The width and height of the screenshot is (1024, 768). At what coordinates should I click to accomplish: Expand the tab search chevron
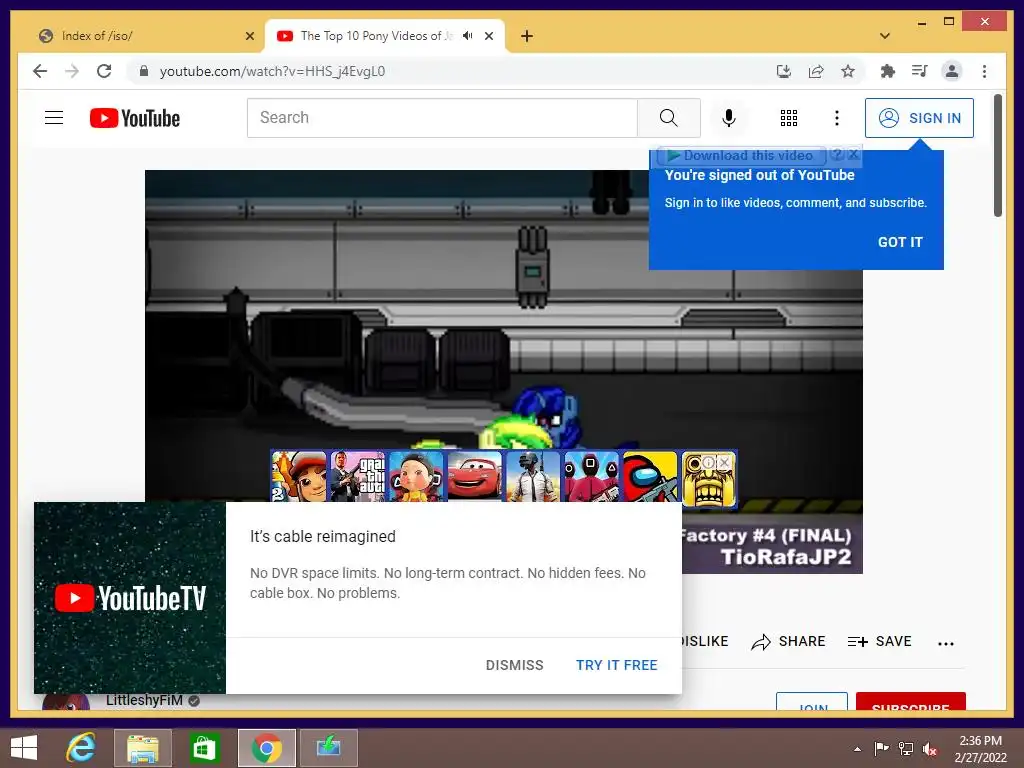click(885, 36)
